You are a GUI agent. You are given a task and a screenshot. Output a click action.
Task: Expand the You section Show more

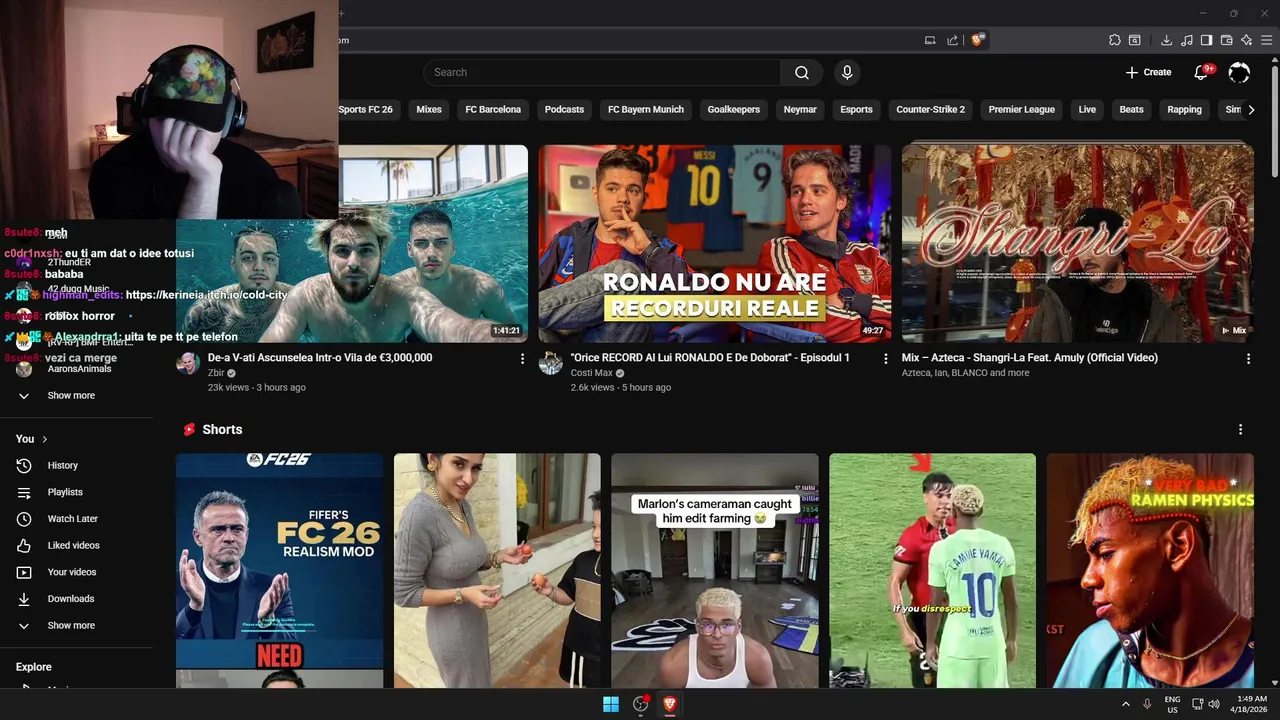[x=70, y=626]
